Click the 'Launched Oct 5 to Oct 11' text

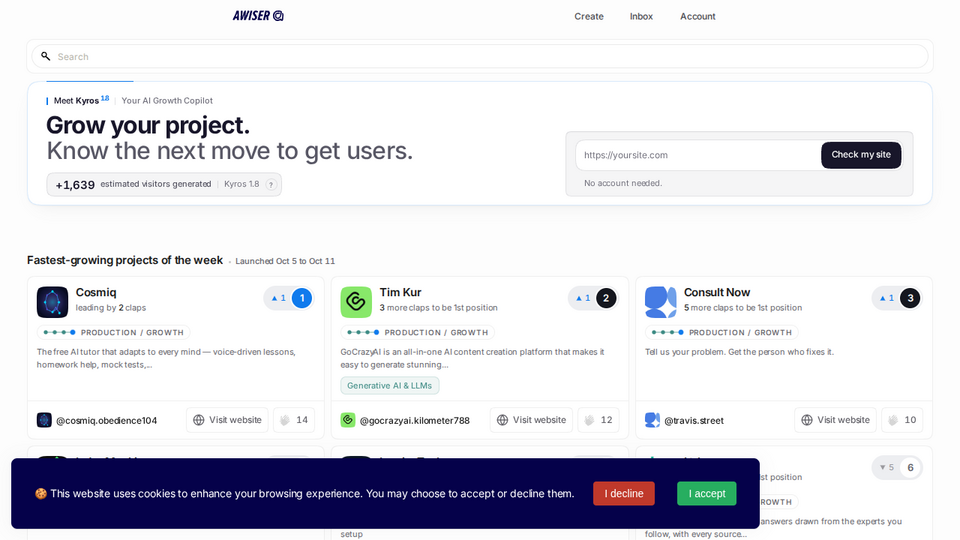(x=285, y=261)
